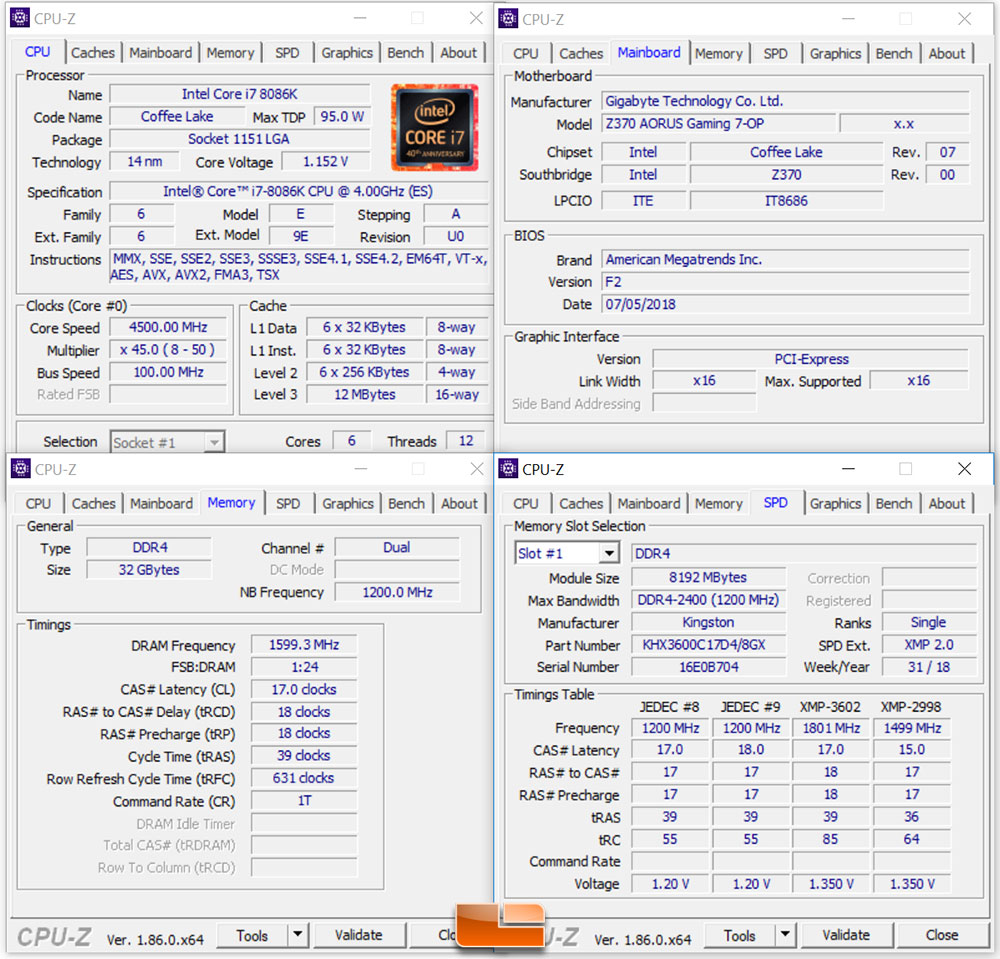Screen dimensions: 1000x959
Task: Click Tools button in SPD window
Action: [740, 935]
